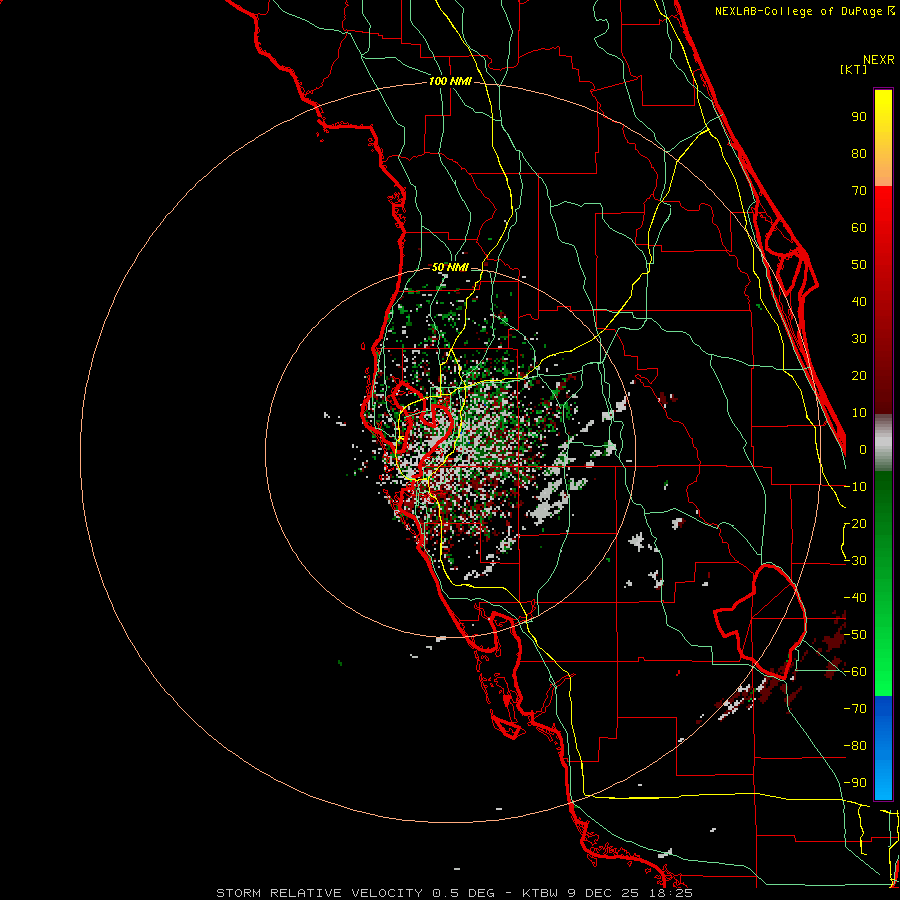
Task: Click the top positive 90 scale label
Action: (x=859, y=117)
